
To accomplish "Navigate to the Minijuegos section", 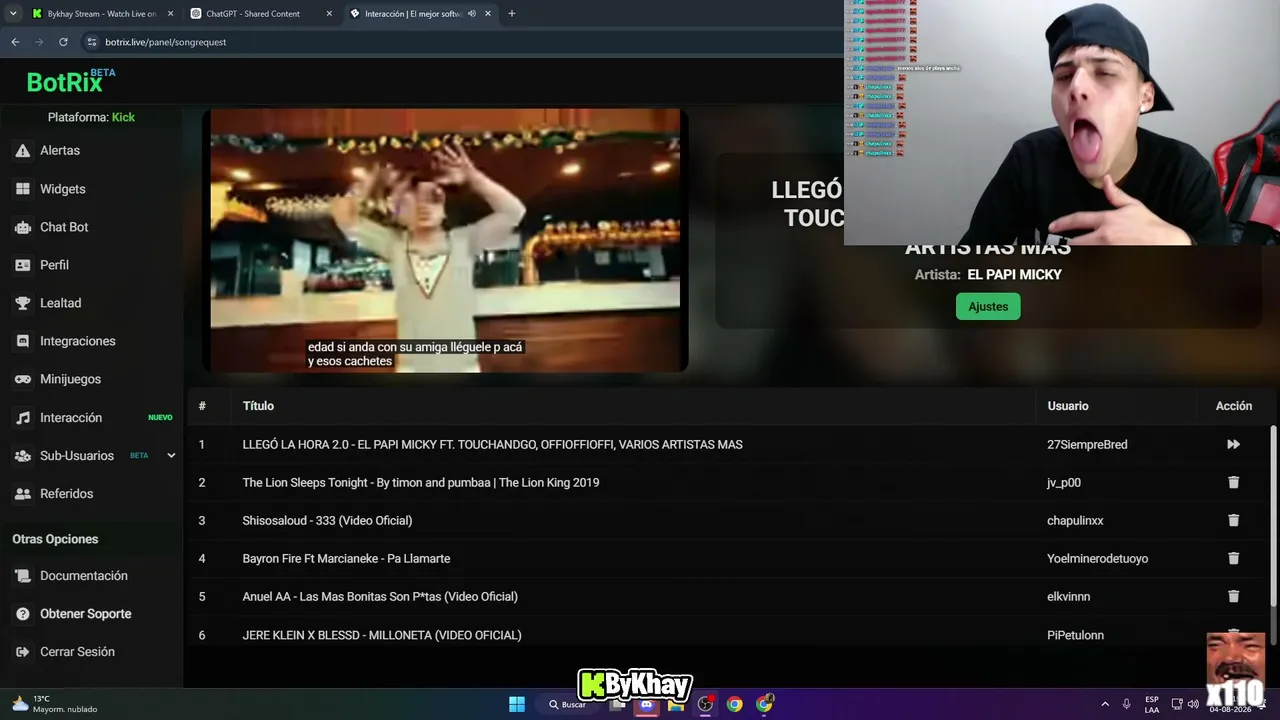I will click(x=70, y=379).
